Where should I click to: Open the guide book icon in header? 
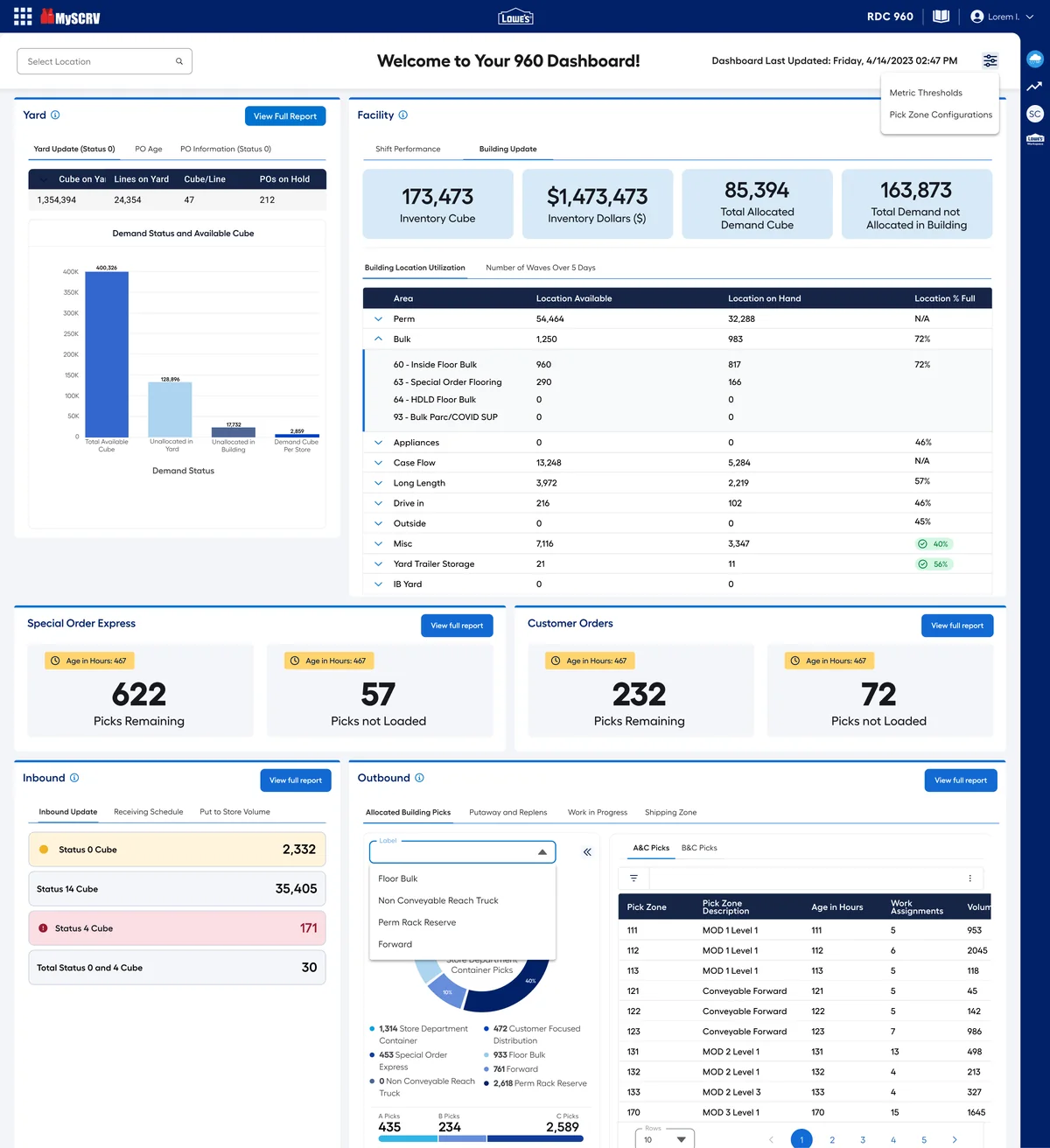[941, 17]
